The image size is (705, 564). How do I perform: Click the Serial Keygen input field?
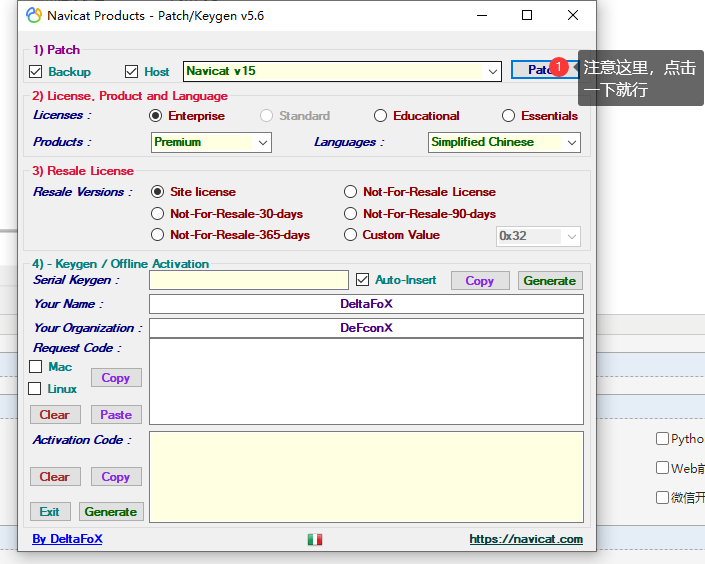click(x=249, y=280)
